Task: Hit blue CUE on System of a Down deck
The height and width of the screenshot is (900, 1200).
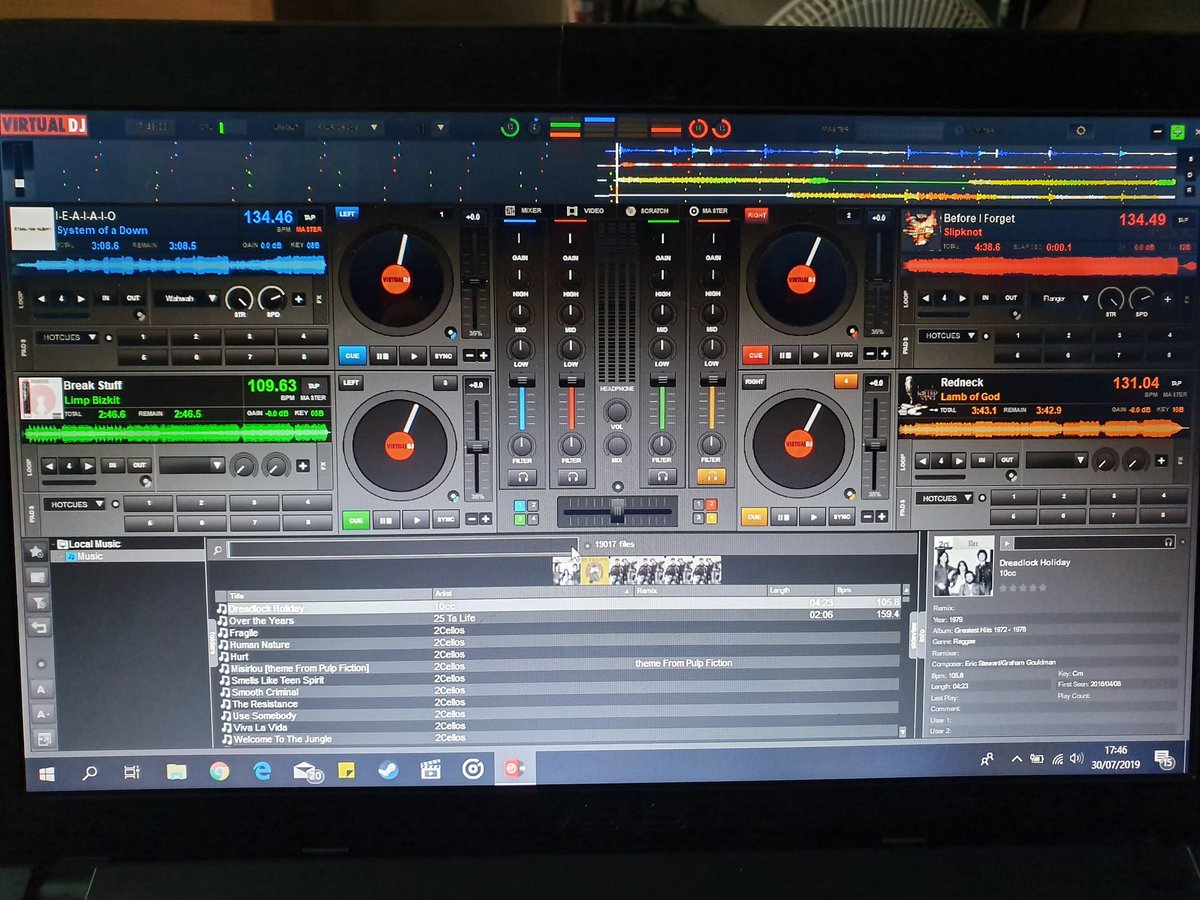Action: point(352,355)
